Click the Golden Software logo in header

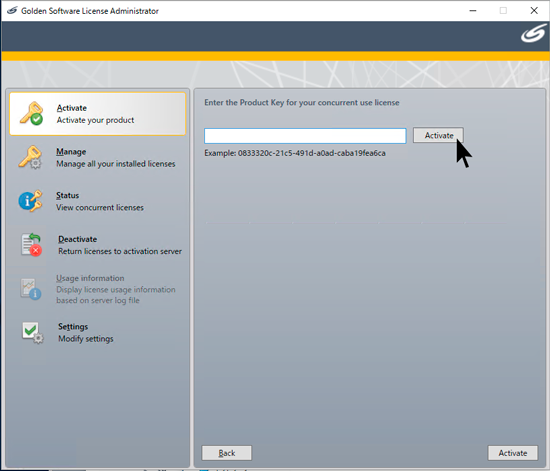click(x=534, y=34)
